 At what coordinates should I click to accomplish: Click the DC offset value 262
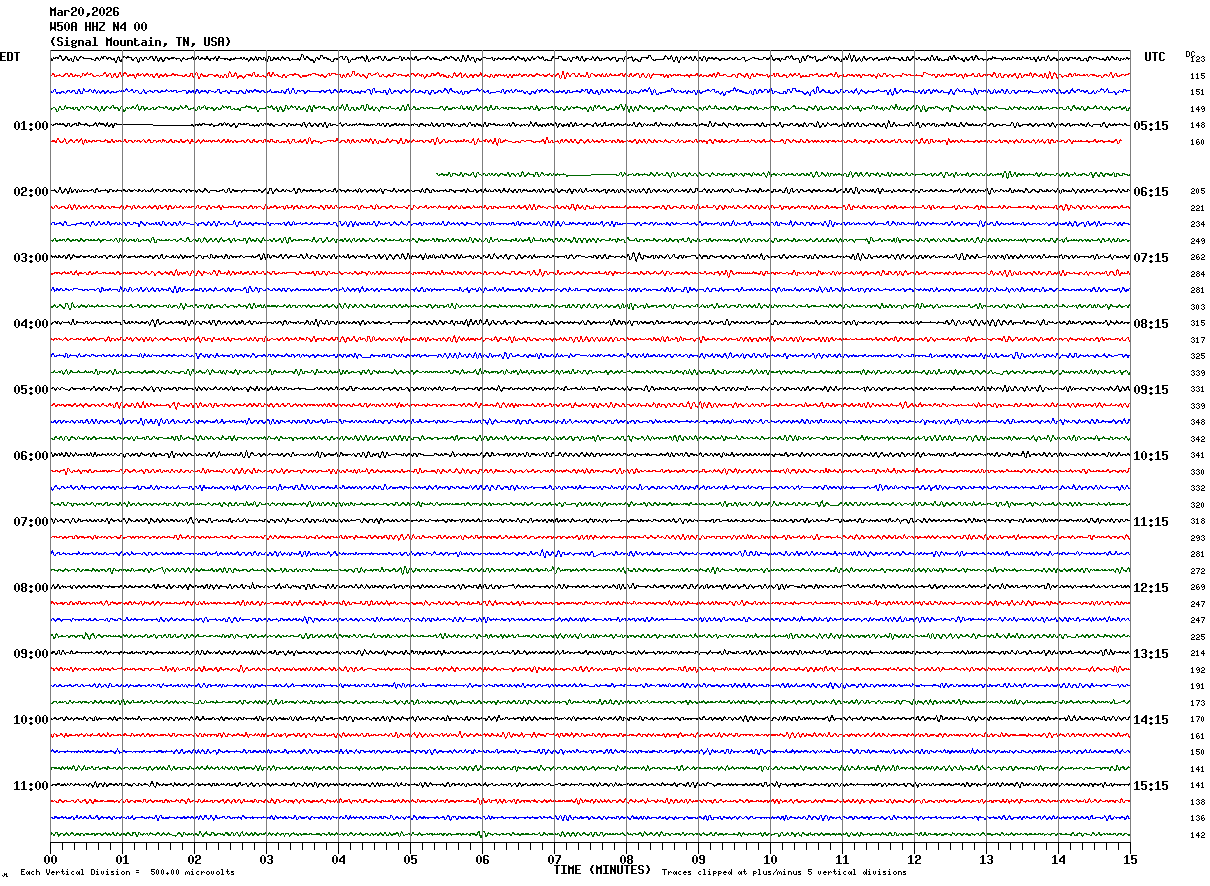point(1197,257)
